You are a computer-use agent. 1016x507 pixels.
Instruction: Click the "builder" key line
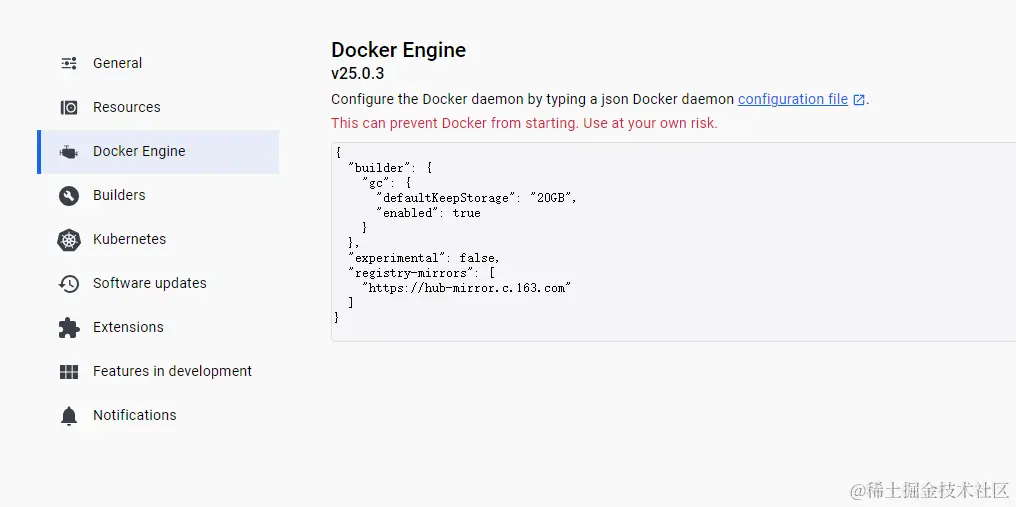390,168
